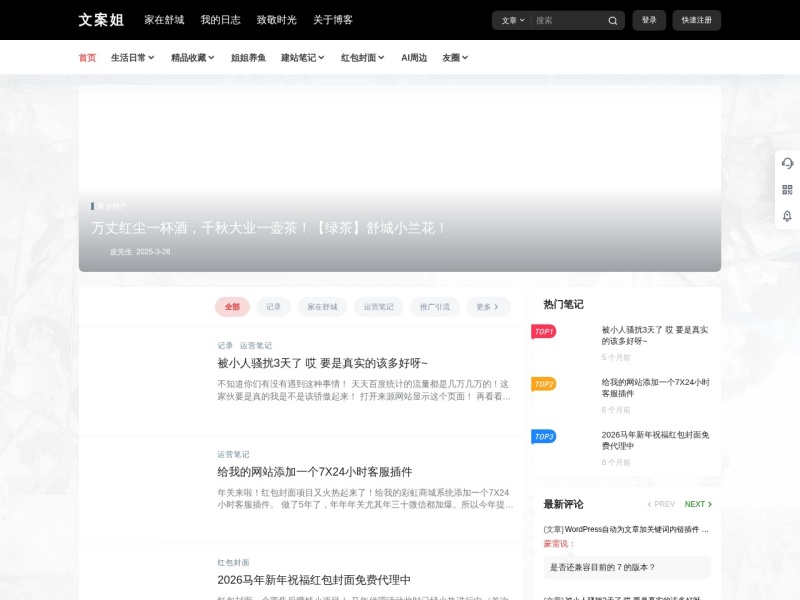Open hot note 2026马年新年祝福红包封面 in sidebar
Screen dimensions: 800x600
[655, 440]
